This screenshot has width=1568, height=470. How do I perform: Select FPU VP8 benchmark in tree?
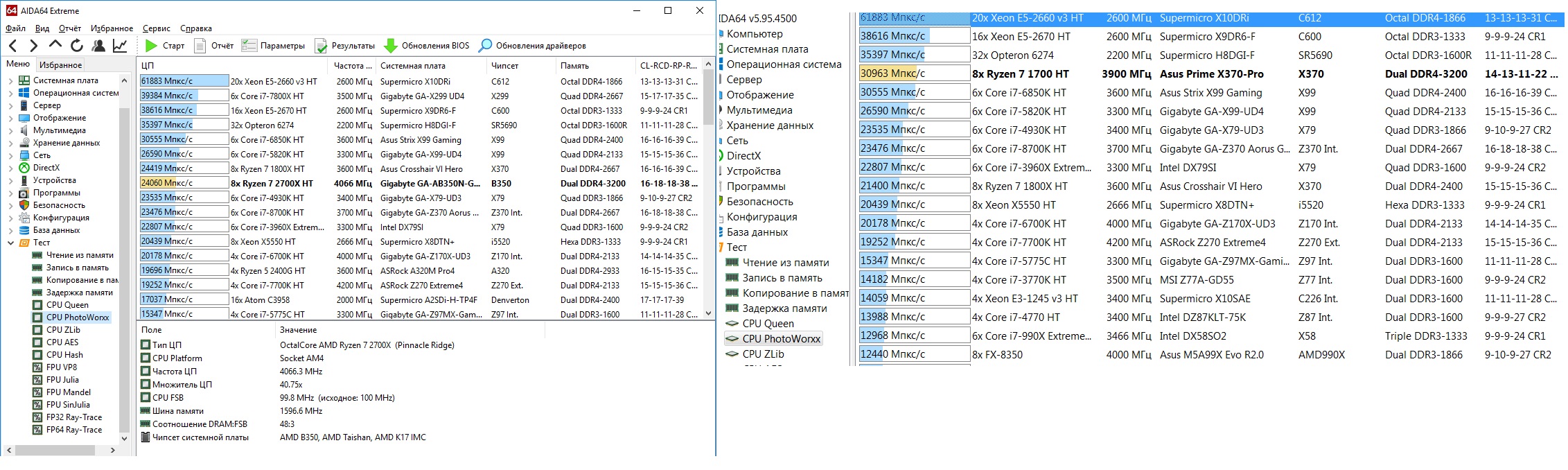tap(62, 367)
